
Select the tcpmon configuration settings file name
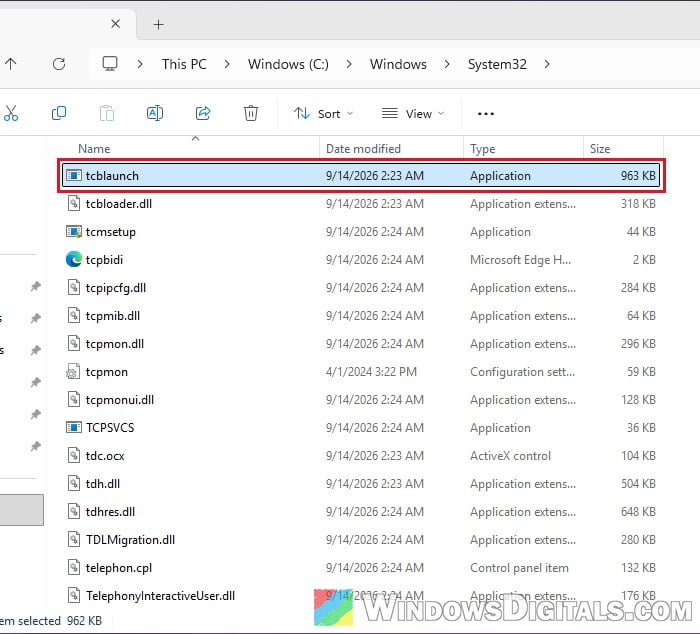click(x=107, y=372)
